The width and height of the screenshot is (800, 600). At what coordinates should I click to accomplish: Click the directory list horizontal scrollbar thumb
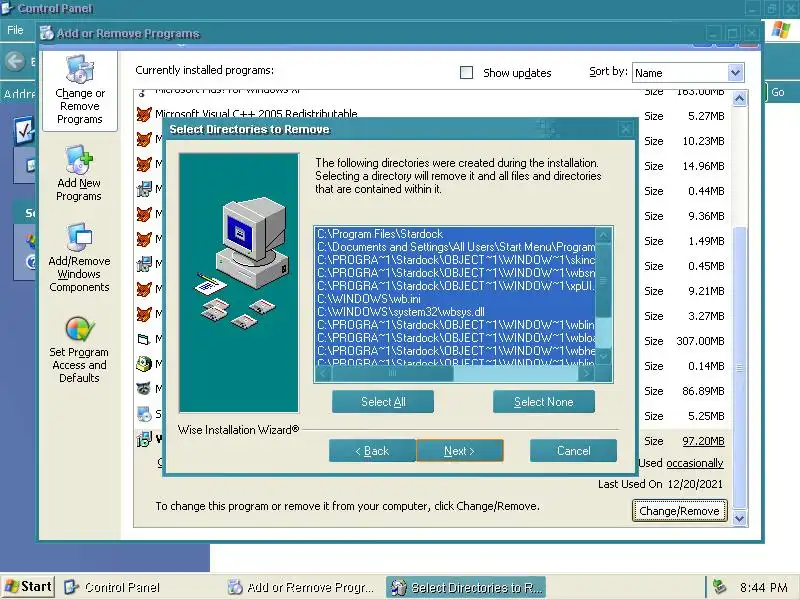click(x=392, y=374)
